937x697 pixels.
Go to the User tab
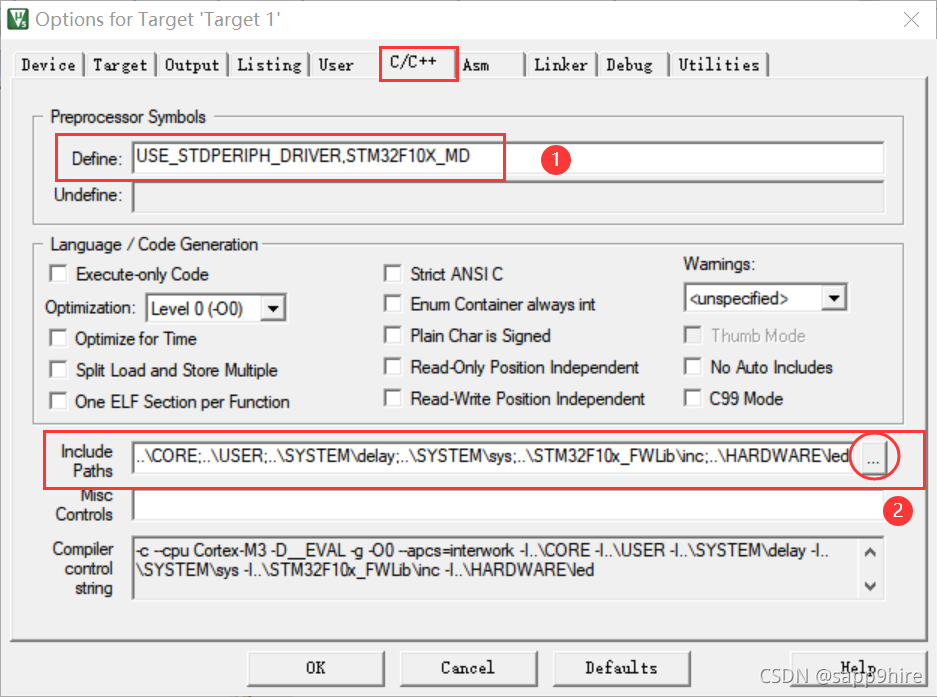pos(336,65)
